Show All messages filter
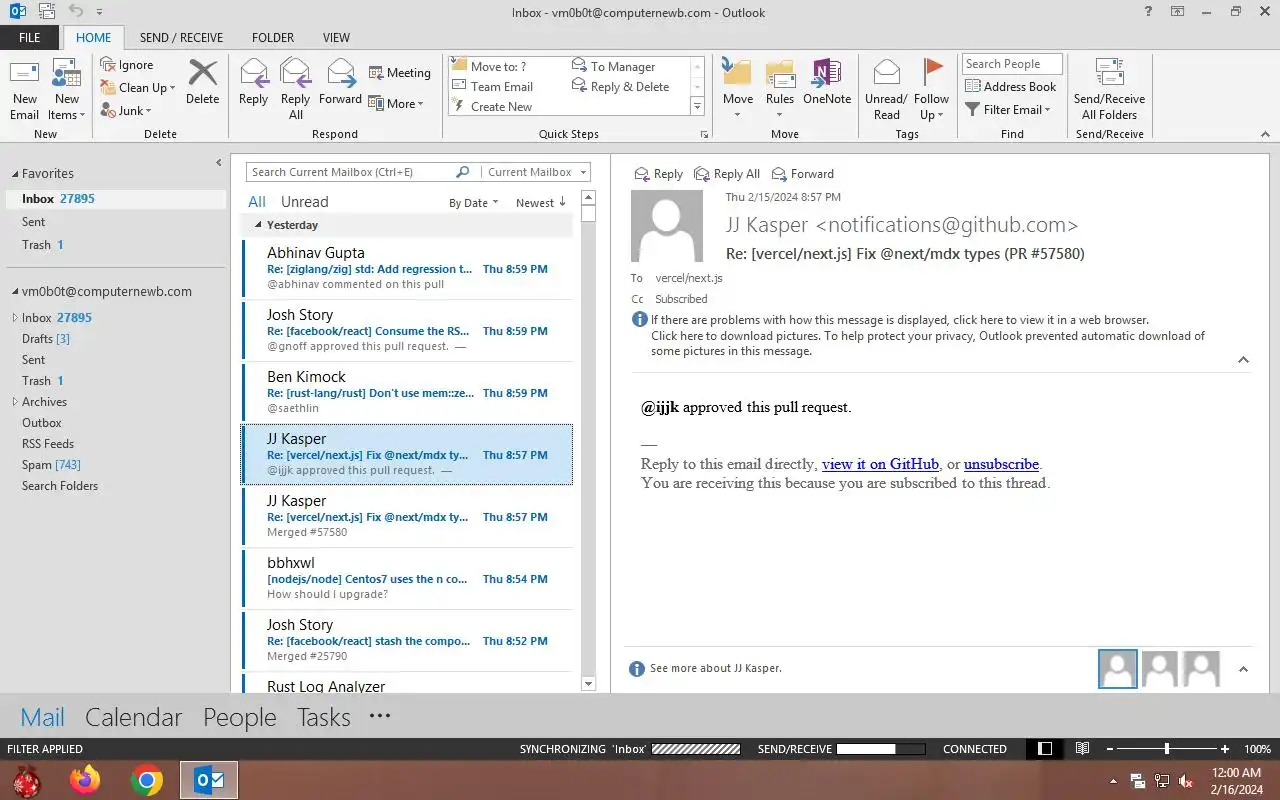This screenshot has width=1280, height=800. pos(257,202)
